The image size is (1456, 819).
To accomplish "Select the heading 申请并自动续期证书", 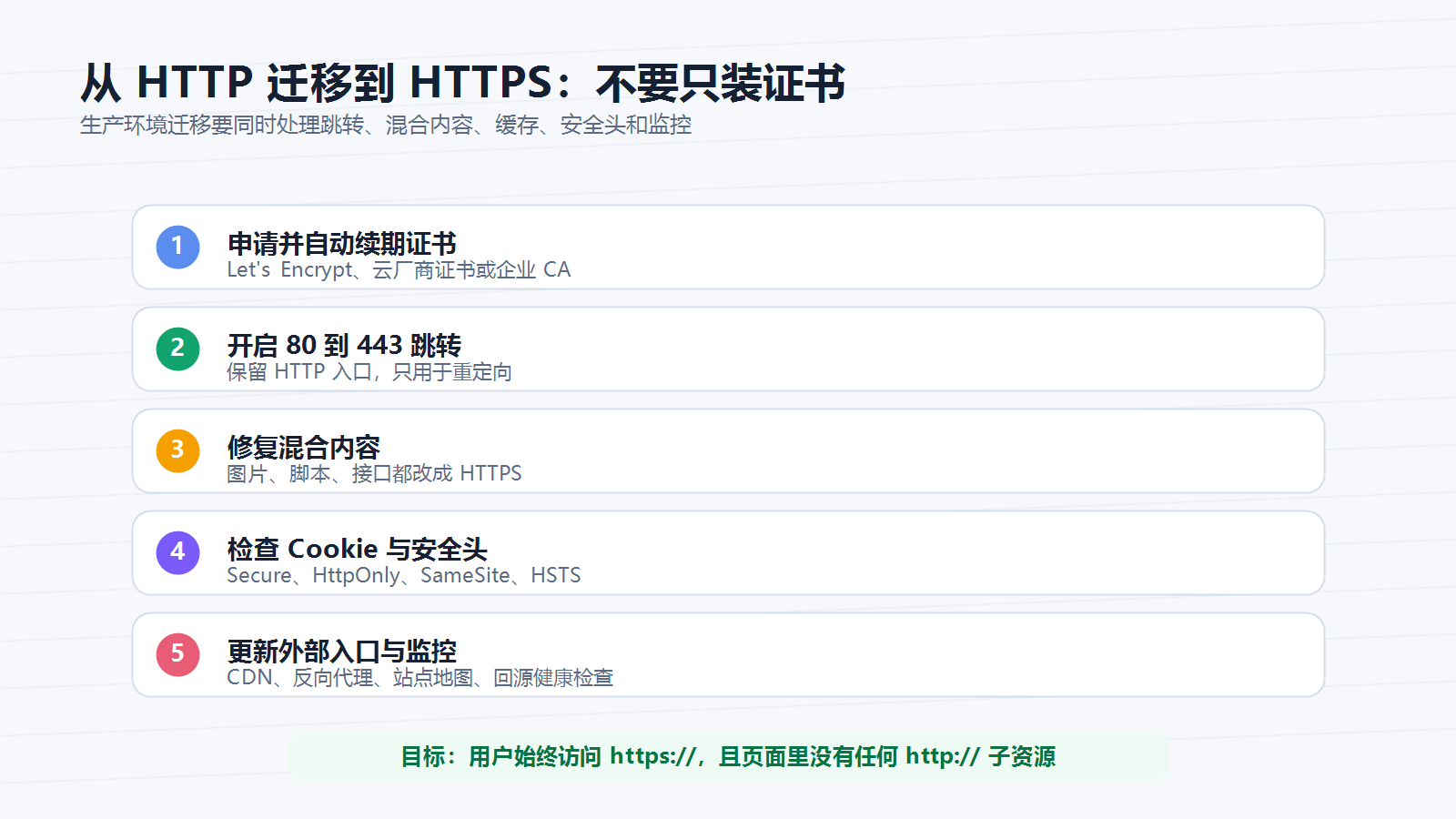I will point(342,243).
